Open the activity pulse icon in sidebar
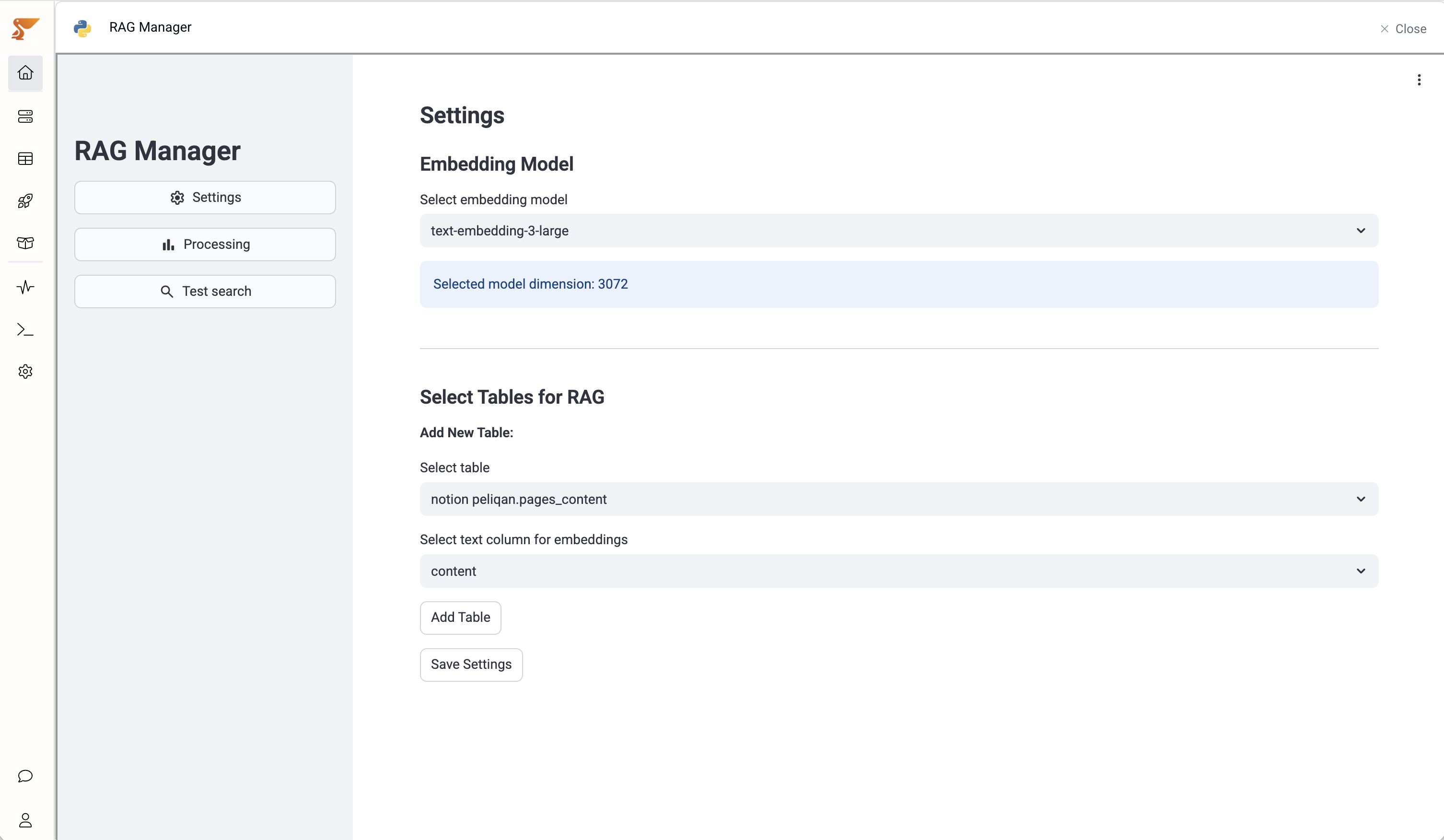The height and width of the screenshot is (840, 1444). [25, 287]
